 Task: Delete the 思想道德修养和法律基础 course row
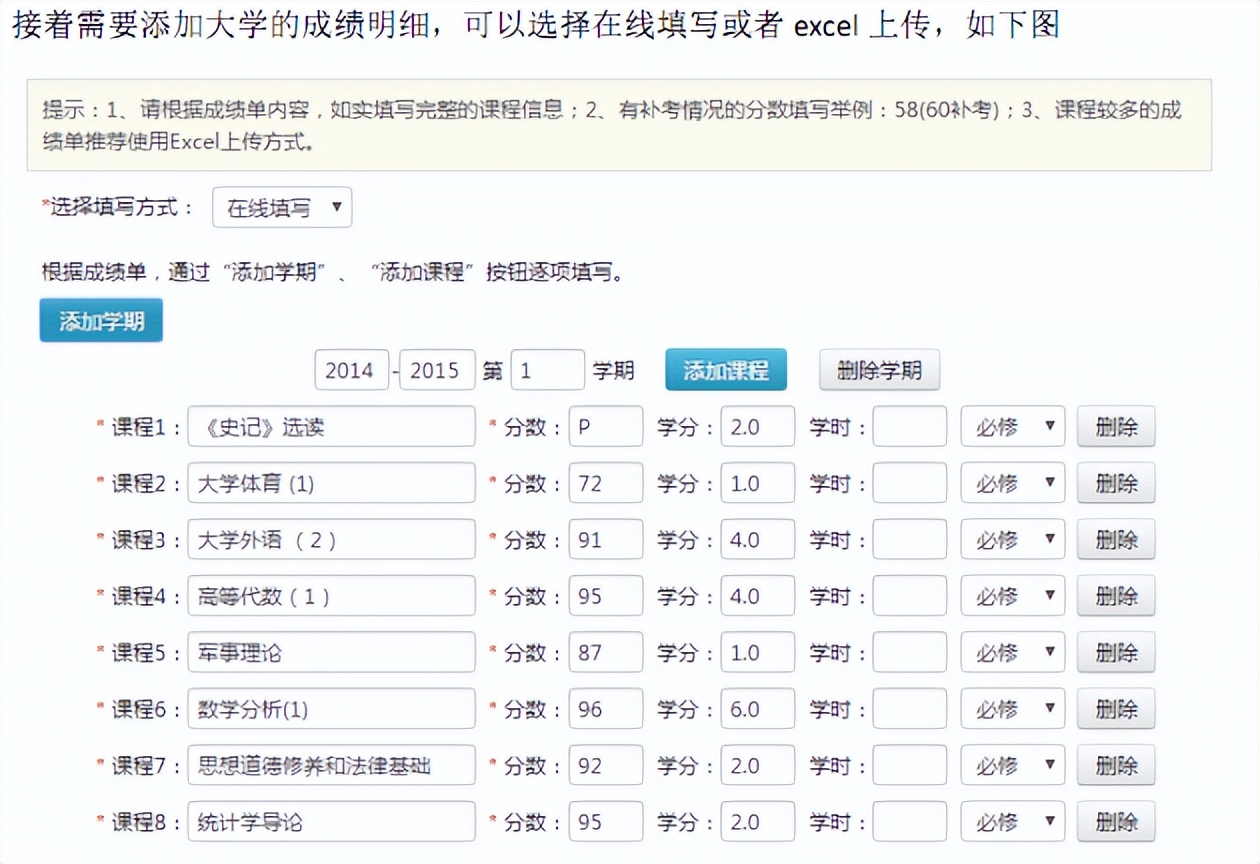pyautogui.click(x=1115, y=765)
